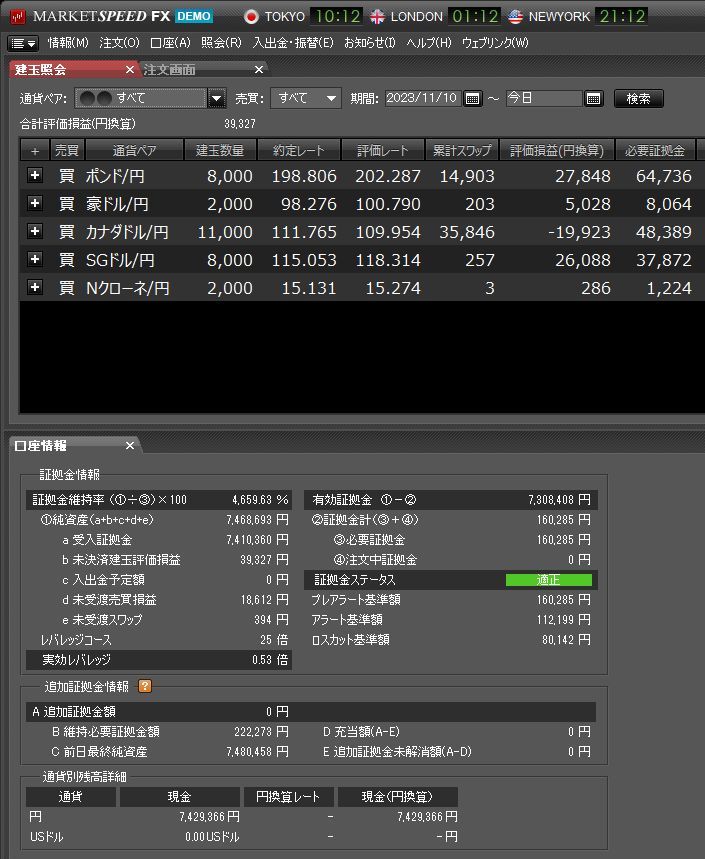Expand the Nクローネ/円 position row
This screenshot has width=705, height=859.
(35, 287)
